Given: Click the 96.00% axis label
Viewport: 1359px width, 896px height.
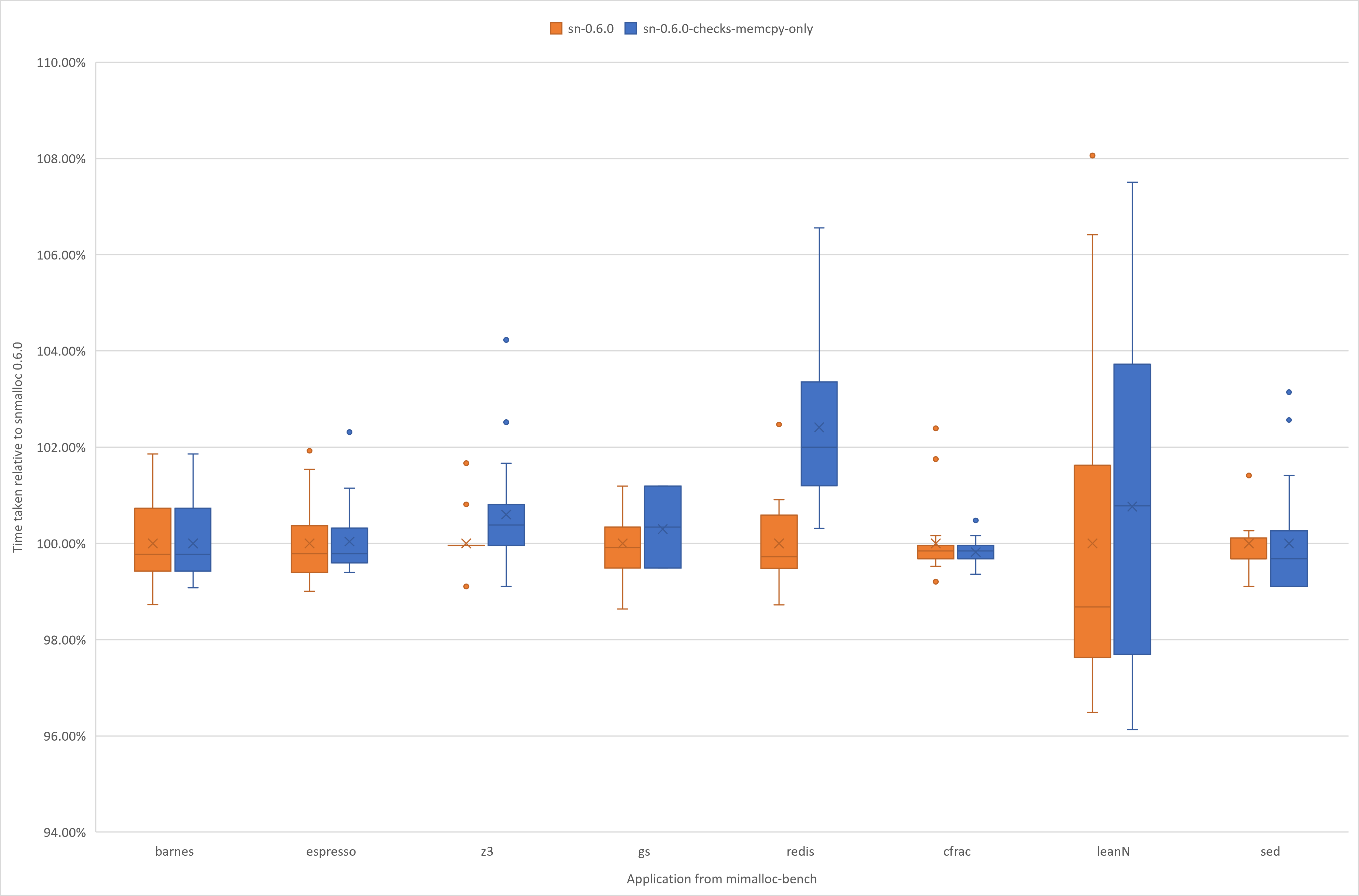Looking at the screenshot, I should 65,737.
